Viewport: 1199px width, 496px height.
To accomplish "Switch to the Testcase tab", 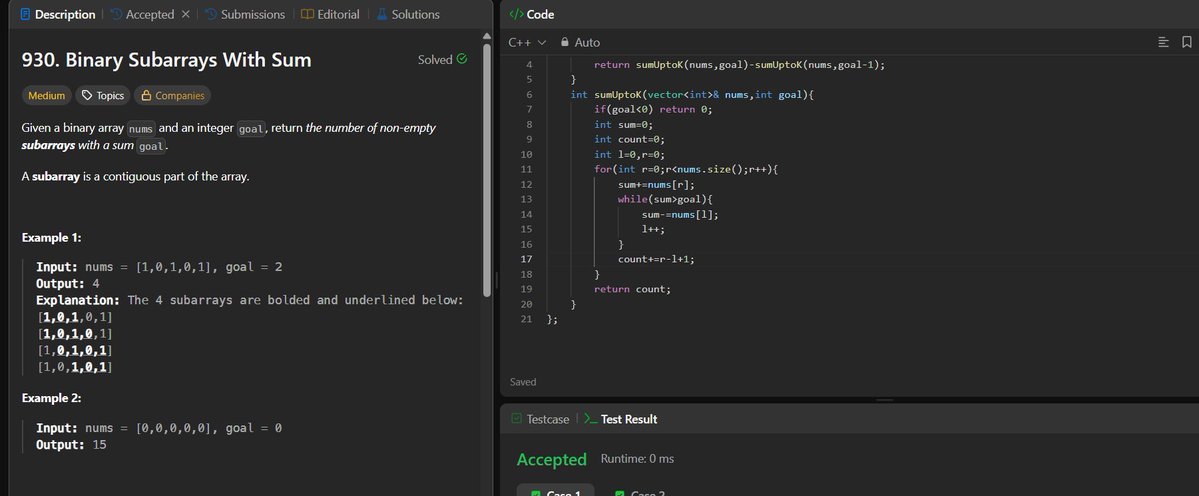I will coord(541,419).
